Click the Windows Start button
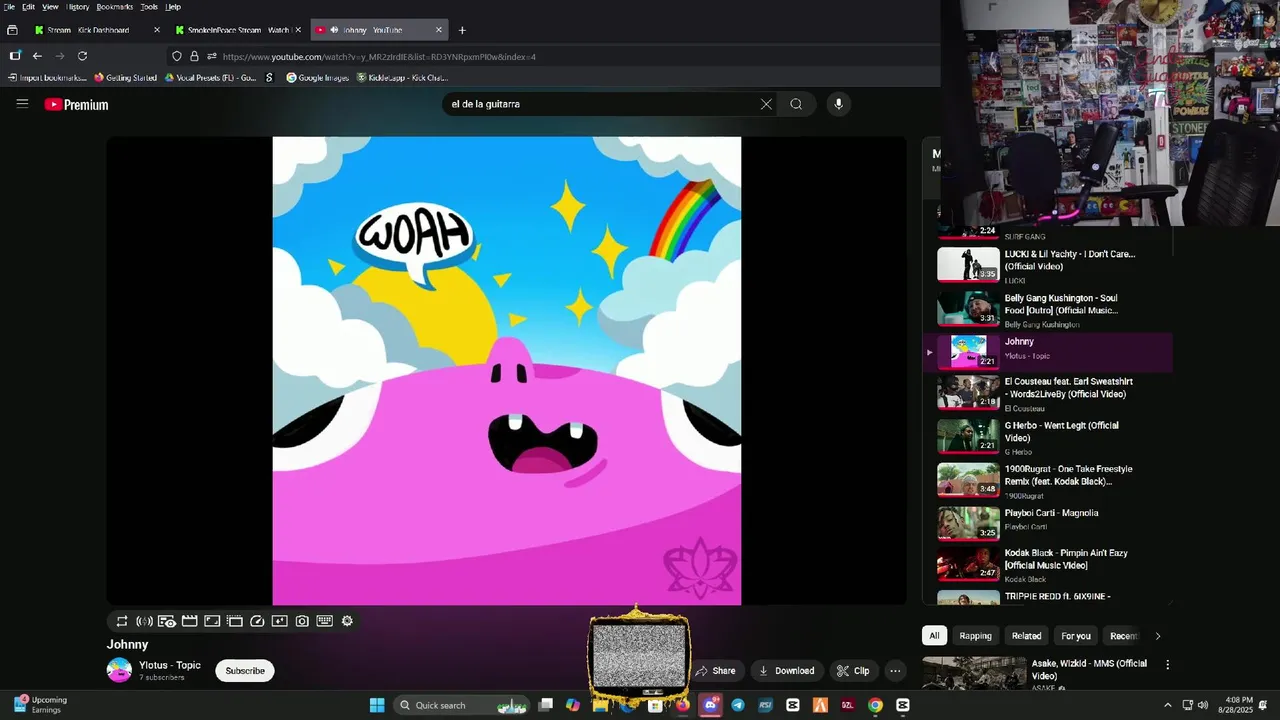Screen dimensions: 1280x720 pyautogui.click(x=377, y=705)
